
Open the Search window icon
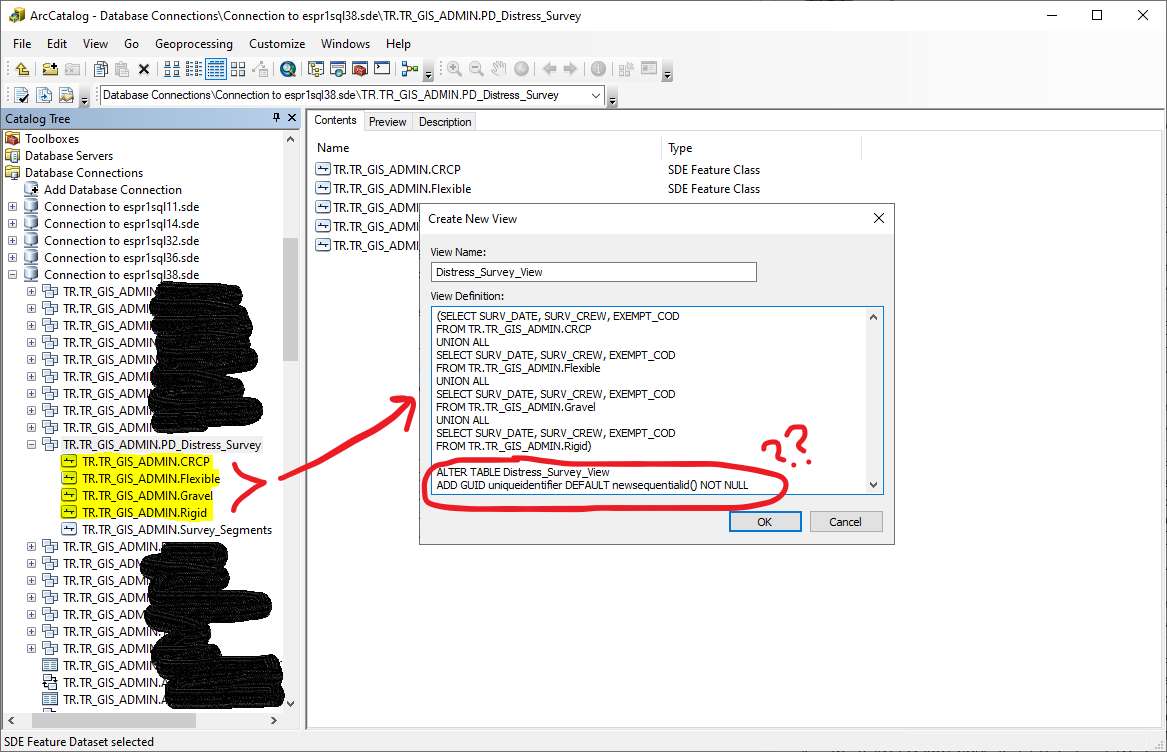(288, 69)
